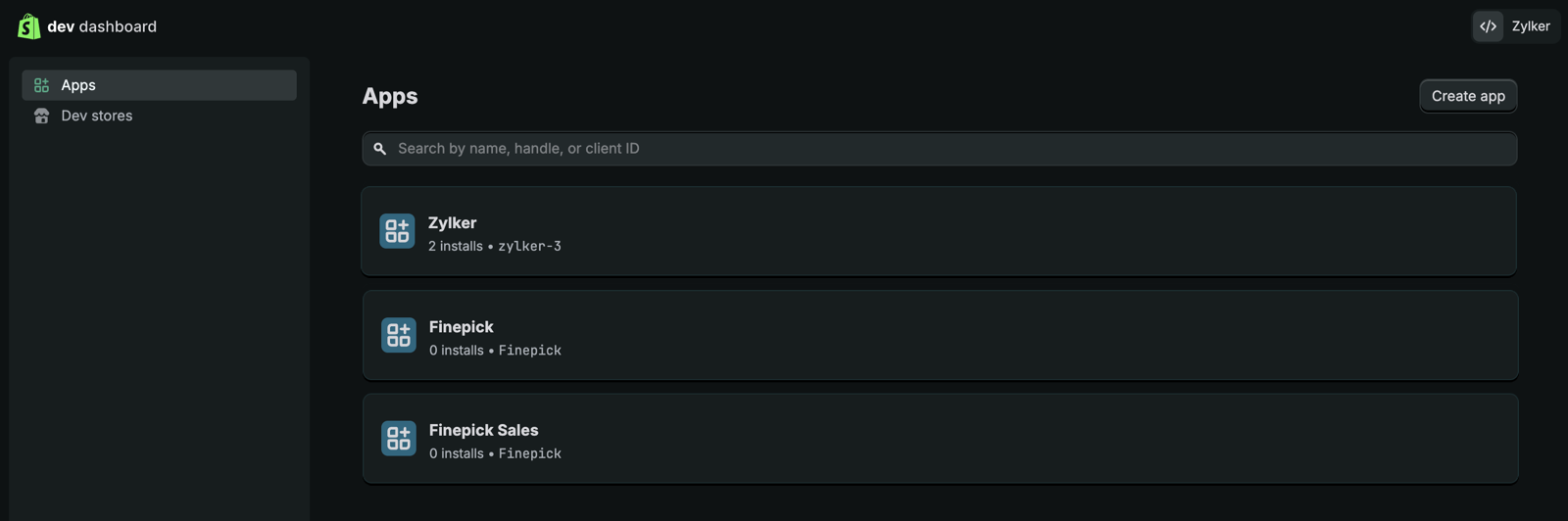Click the Zylker app tile icon
Viewport: 1568px width, 521px height.
[x=397, y=231]
